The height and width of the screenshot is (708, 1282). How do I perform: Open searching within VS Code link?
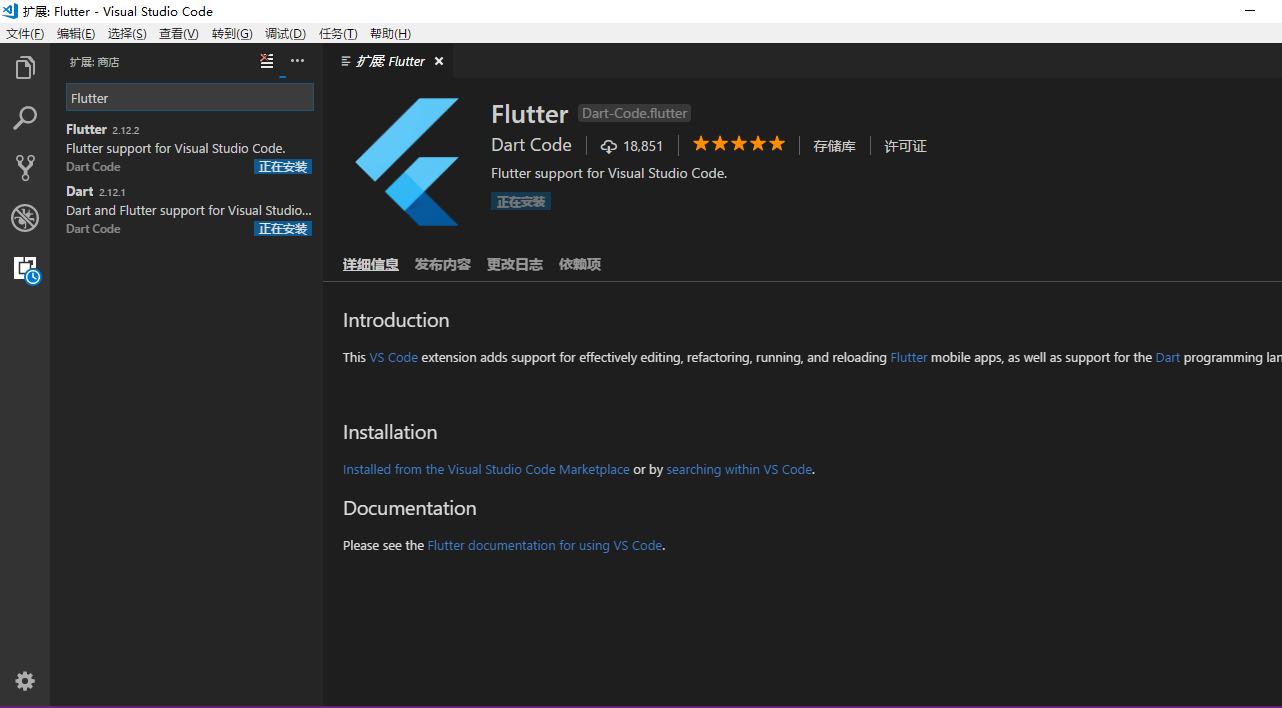pyautogui.click(x=740, y=469)
